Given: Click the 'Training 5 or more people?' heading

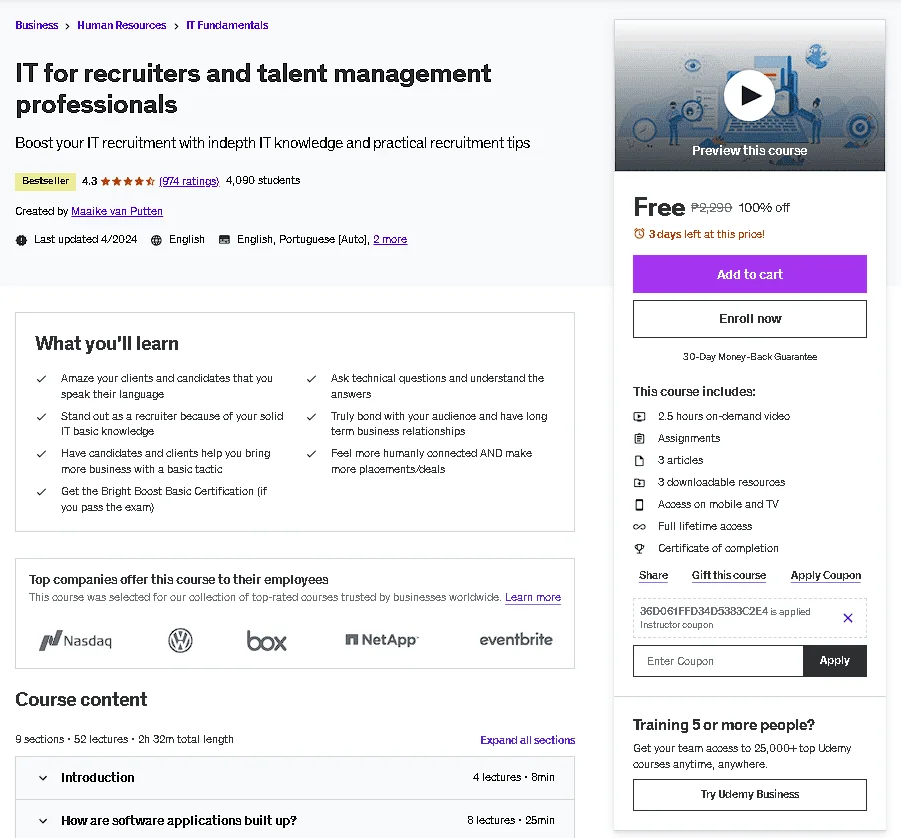Looking at the screenshot, I should 723,725.
